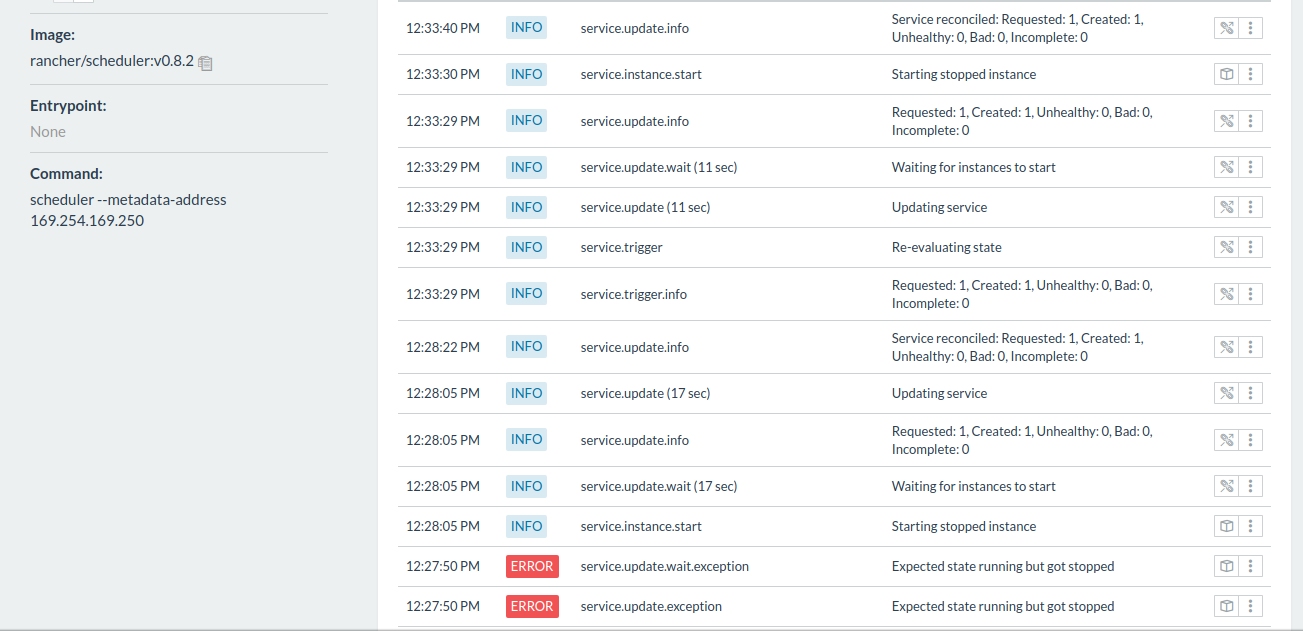
Task: Click service icon for service.update.wait (11 sec)
Action: point(1226,167)
